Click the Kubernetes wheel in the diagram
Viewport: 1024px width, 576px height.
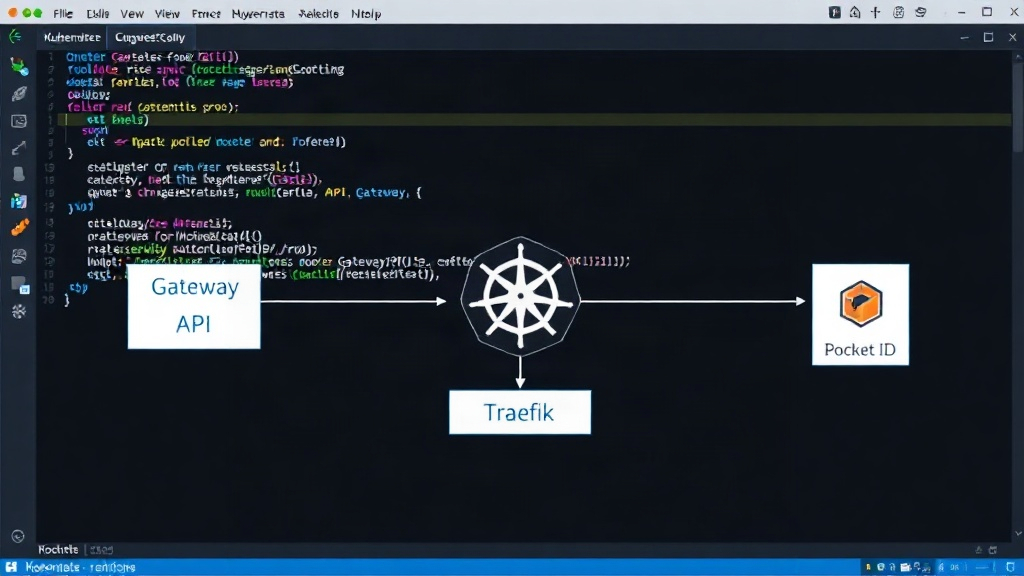click(x=520, y=296)
